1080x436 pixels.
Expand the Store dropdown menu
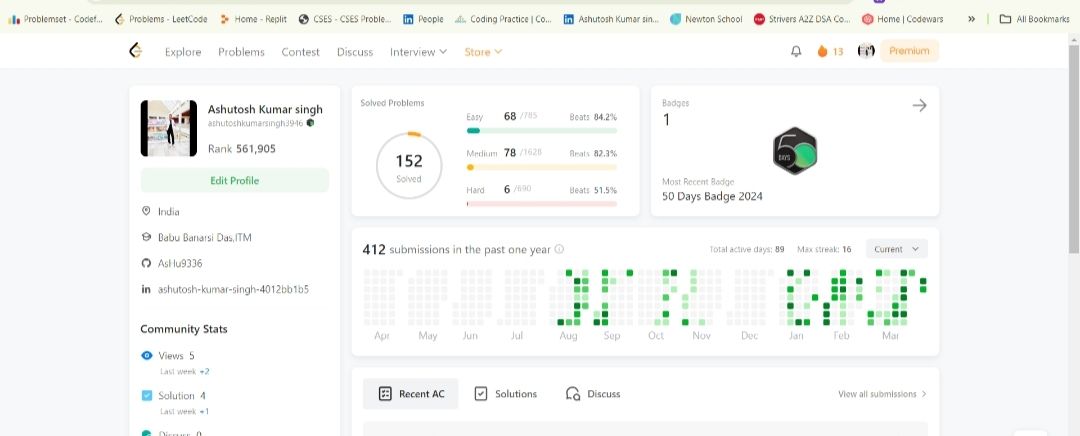(483, 52)
